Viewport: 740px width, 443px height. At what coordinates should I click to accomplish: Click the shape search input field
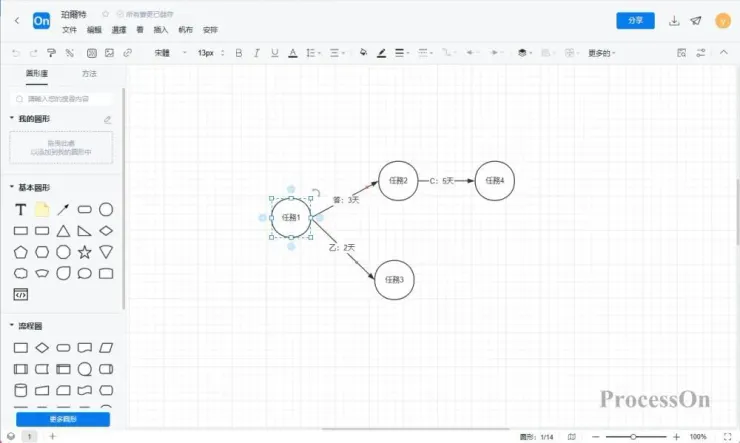[61, 99]
